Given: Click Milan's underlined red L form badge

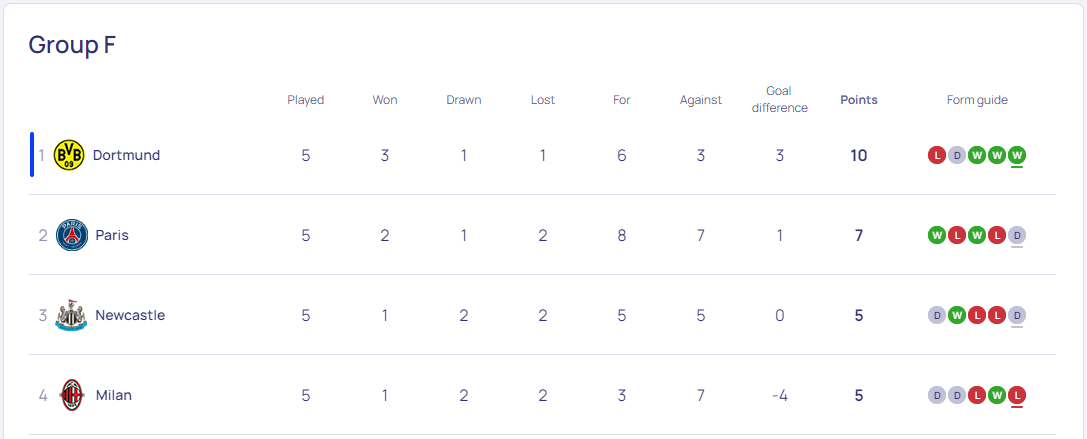Looking at the screenshot, I should (1017, 395).
